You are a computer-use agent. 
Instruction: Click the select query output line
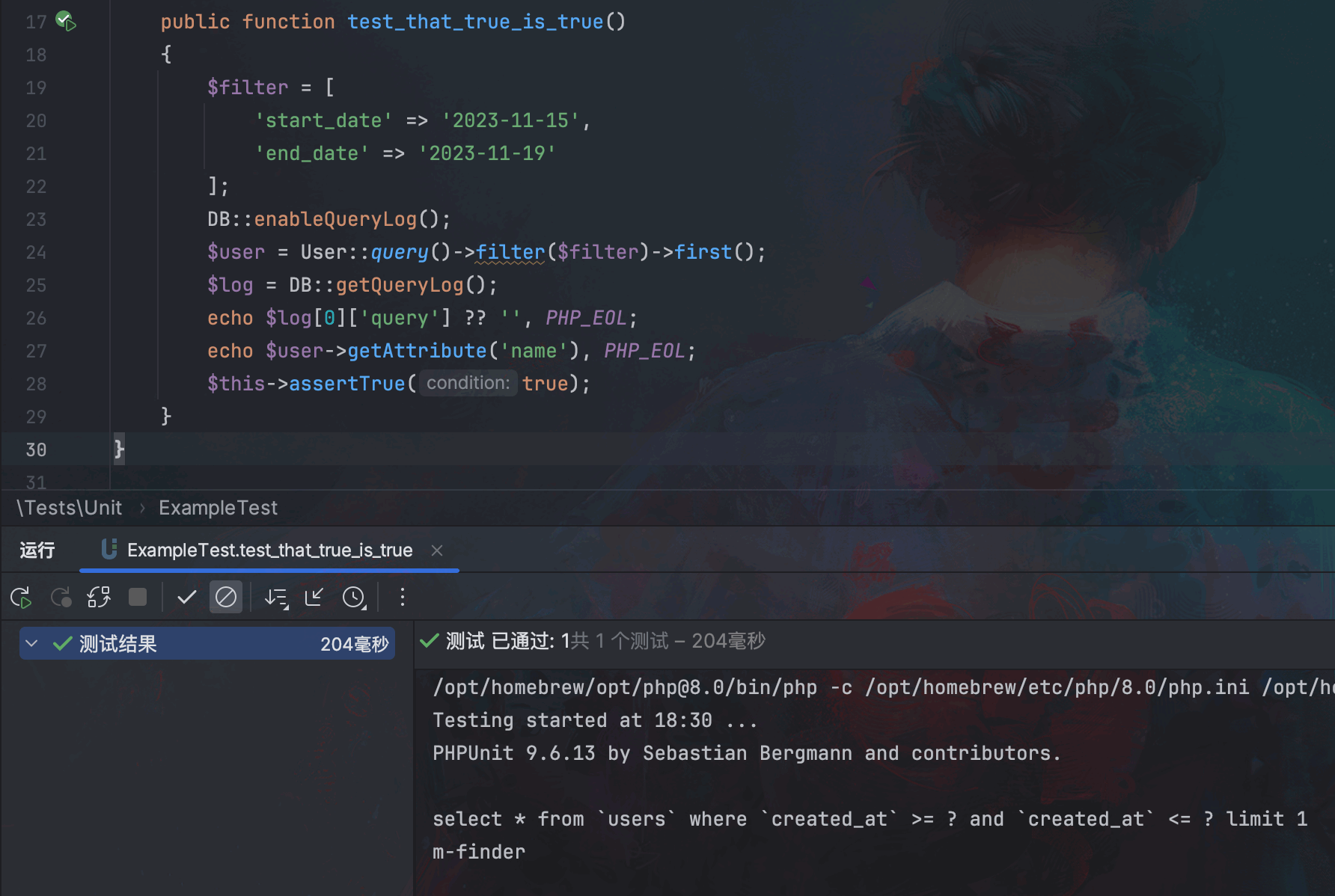870,819
